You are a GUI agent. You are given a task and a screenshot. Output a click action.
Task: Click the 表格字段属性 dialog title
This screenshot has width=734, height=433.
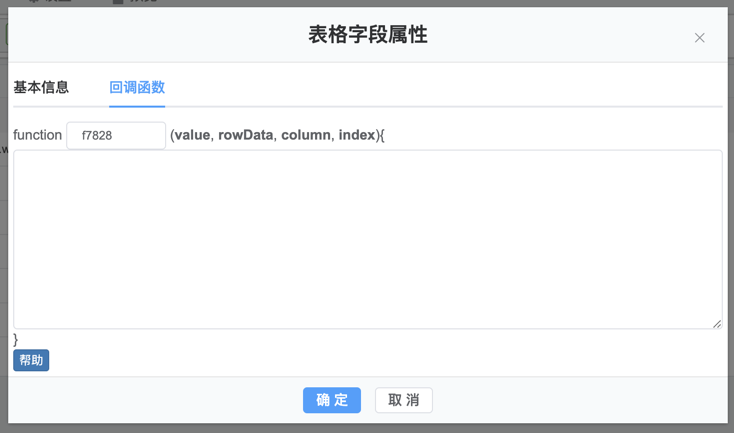(367, 35)
